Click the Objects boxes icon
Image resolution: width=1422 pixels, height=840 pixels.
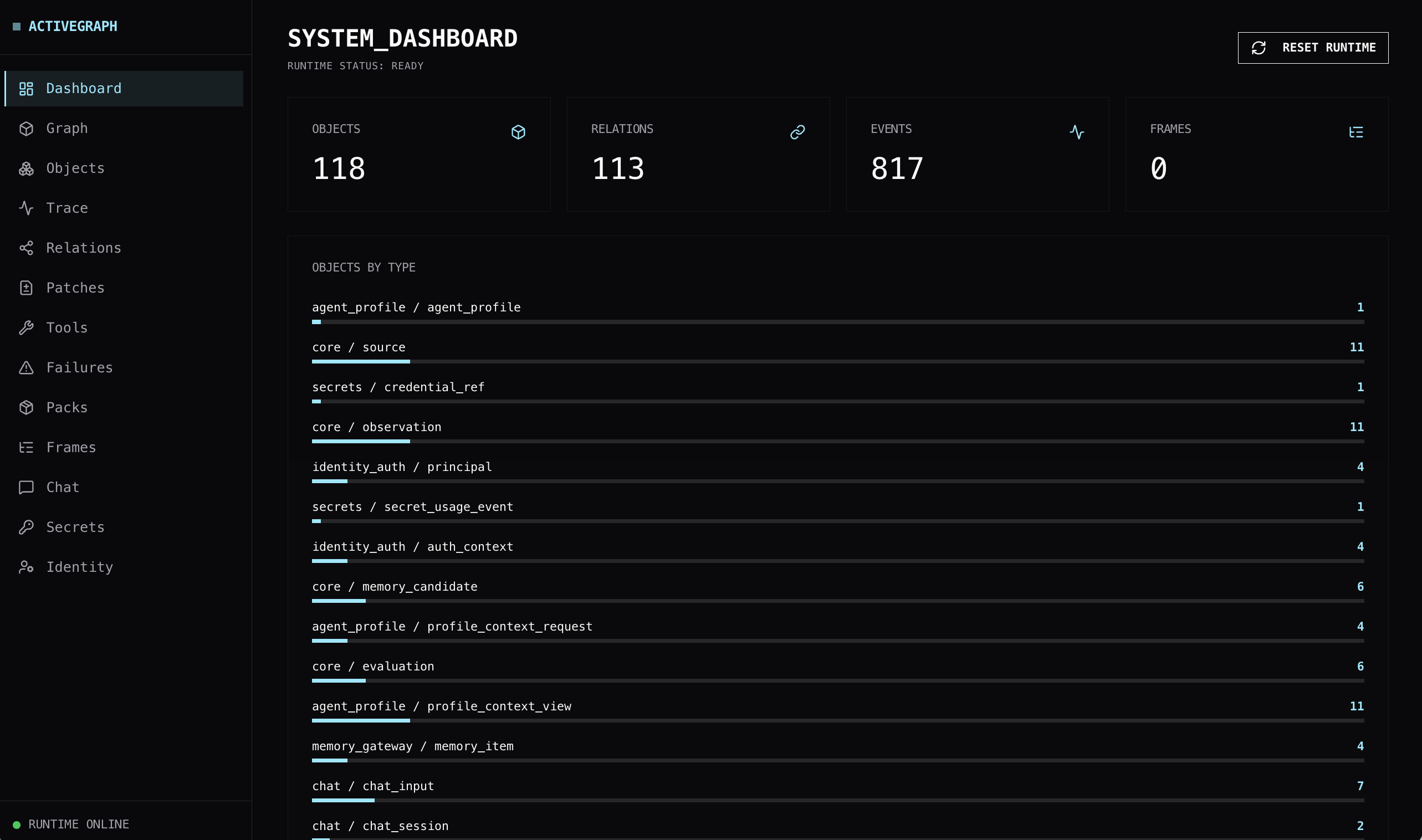[x=26, y=168]
